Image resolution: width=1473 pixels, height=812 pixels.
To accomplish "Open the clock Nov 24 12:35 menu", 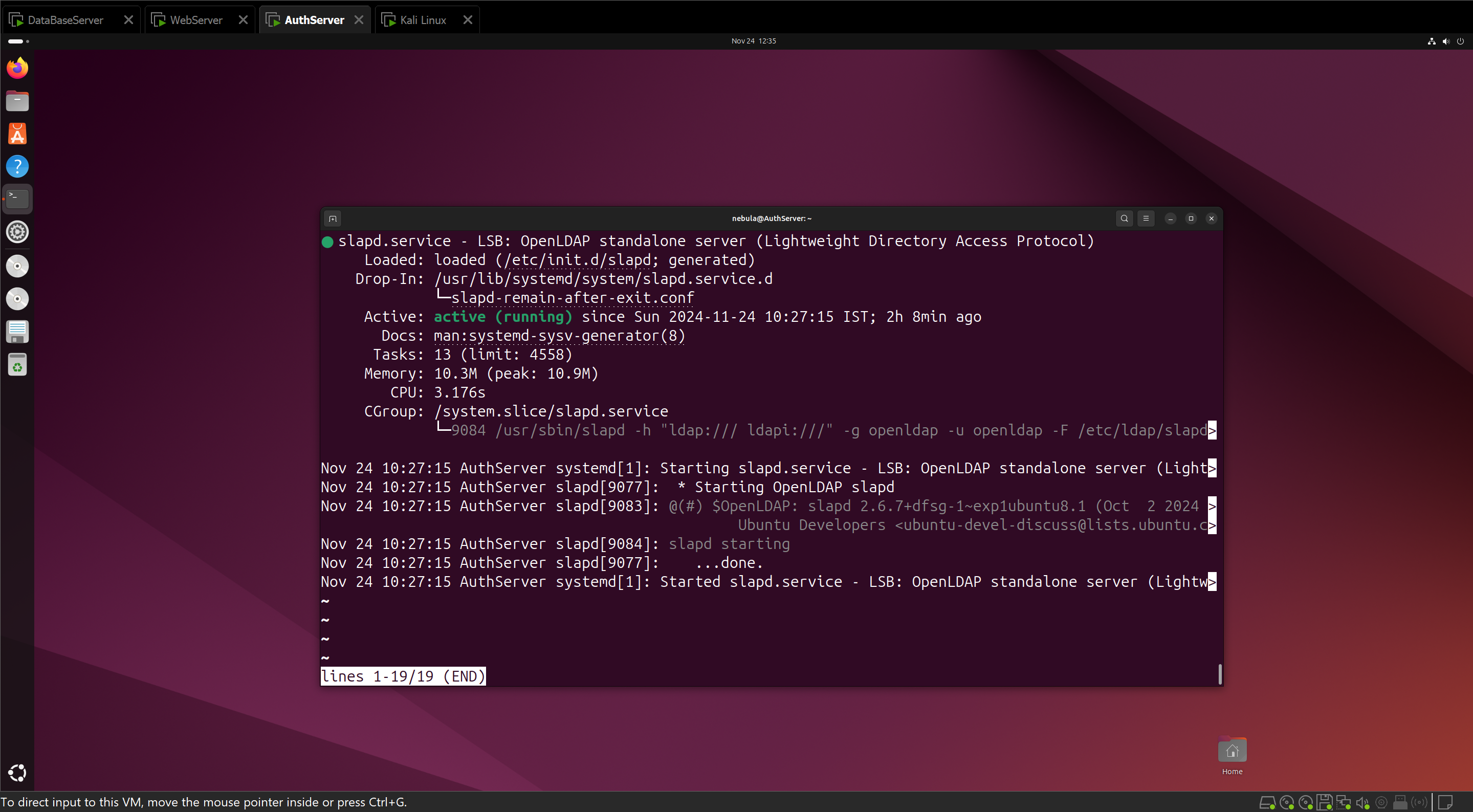I will pos(753,41).
